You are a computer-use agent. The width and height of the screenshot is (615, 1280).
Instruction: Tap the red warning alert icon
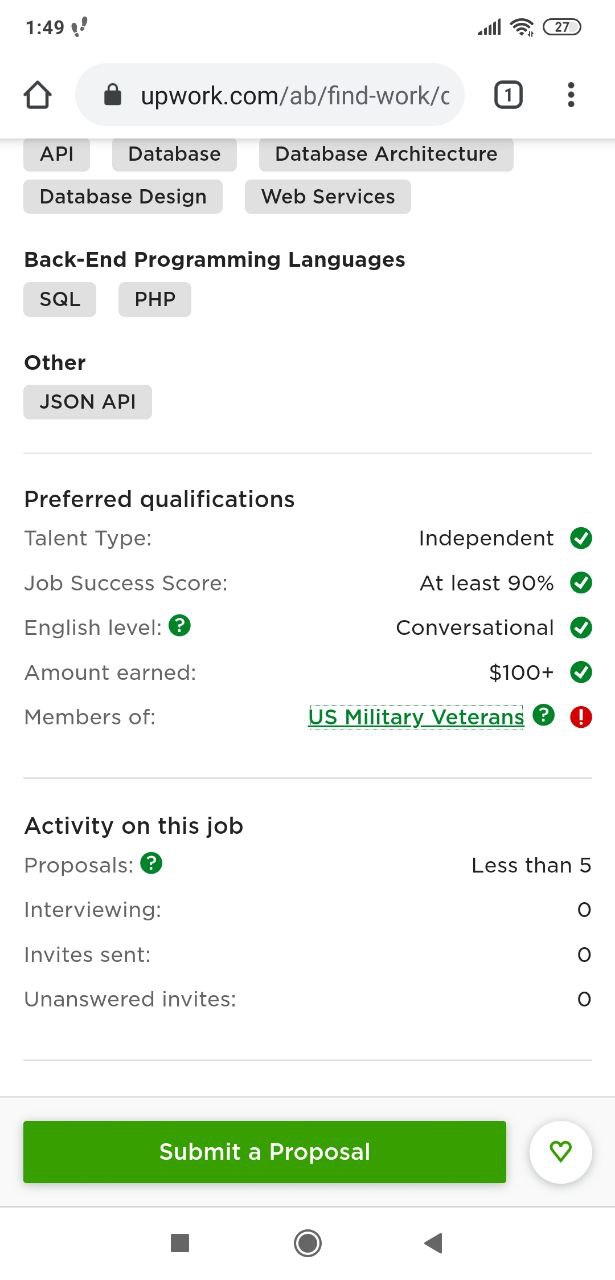point(581,717)
